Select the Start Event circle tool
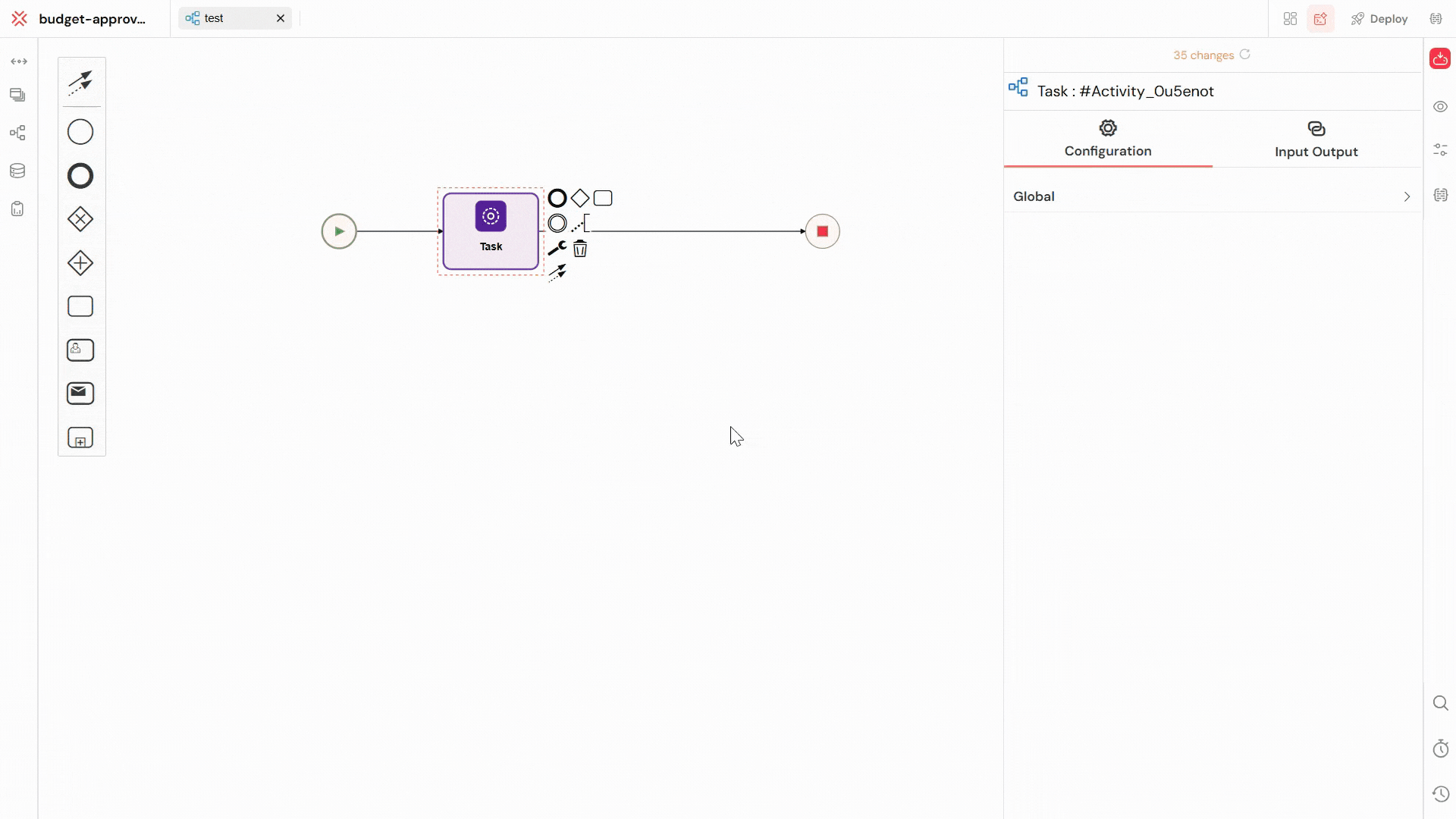The height and width of the screenshot is (819, 1456). (x=80, y=131)
